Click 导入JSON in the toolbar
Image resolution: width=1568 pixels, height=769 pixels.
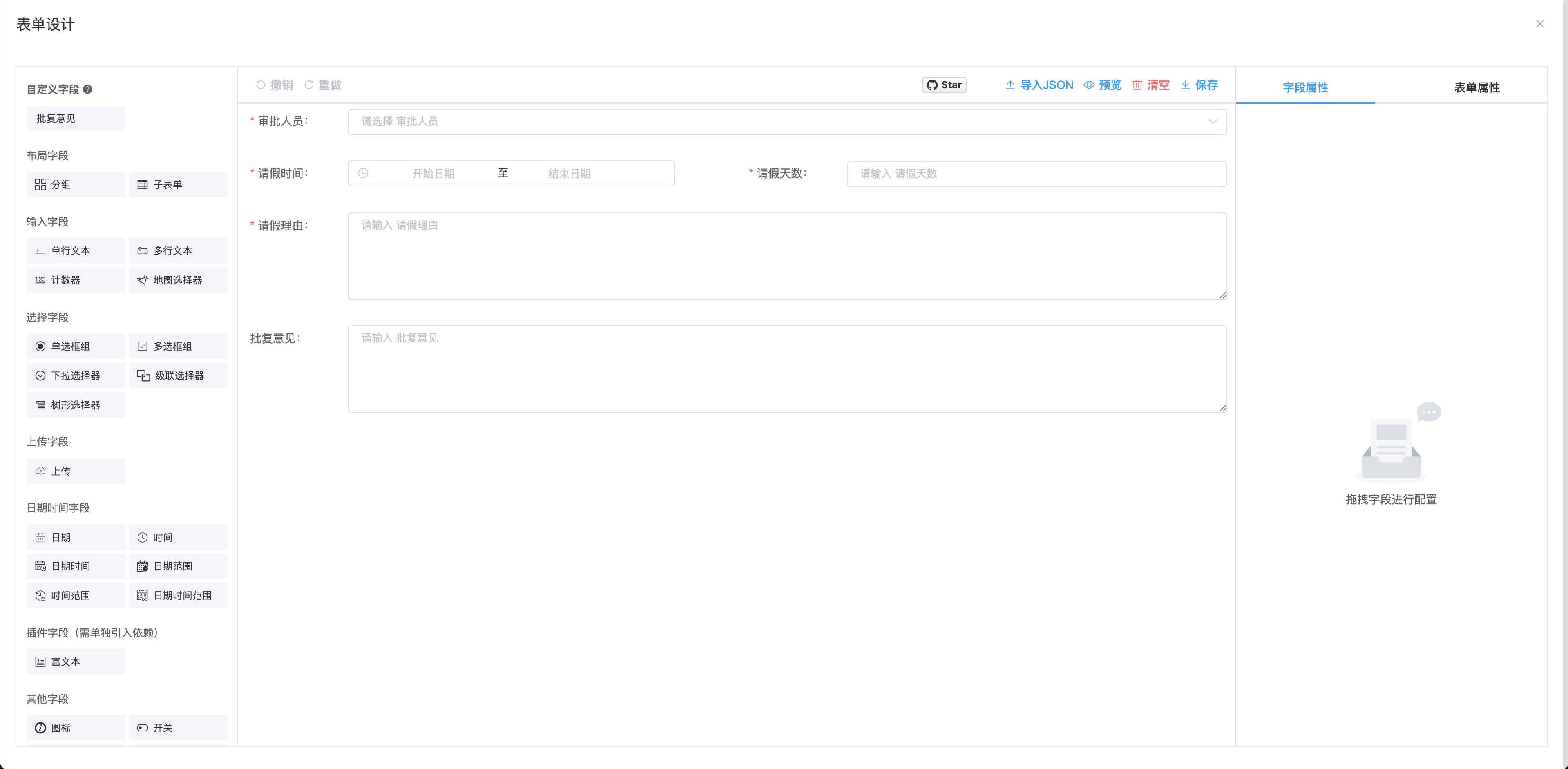coord(1039,85)
